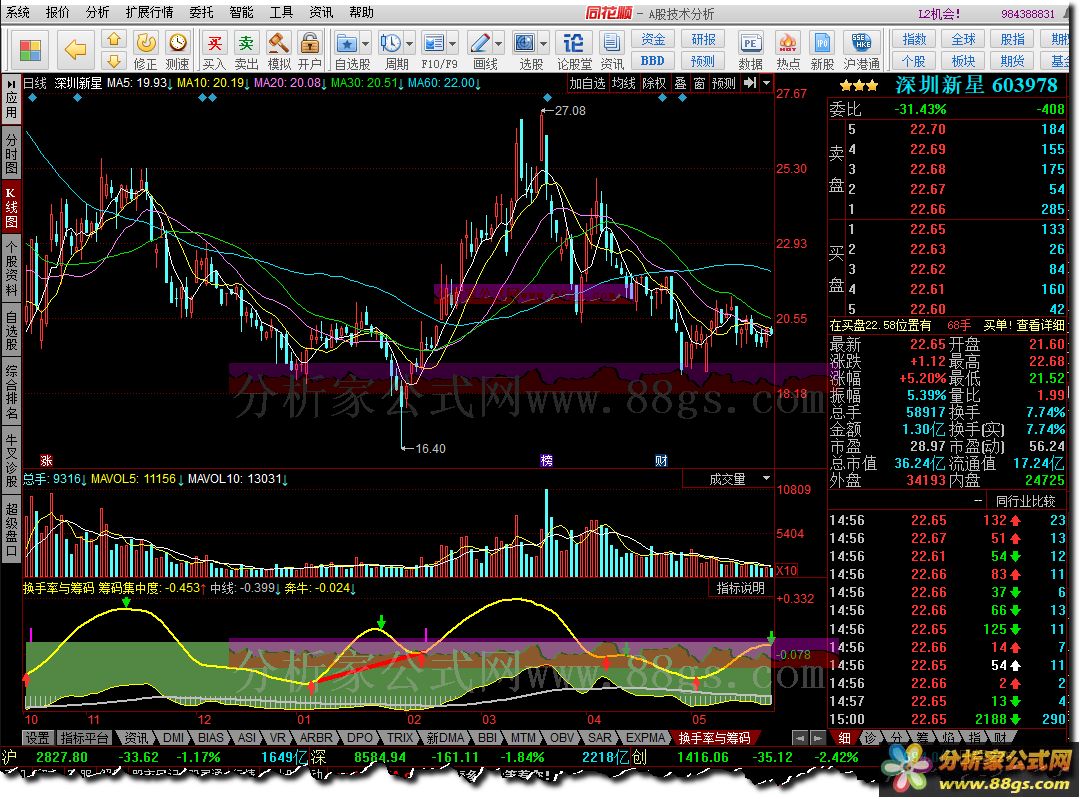Toggle 除权 ex-rights adjustment
The width and height of the screenshot is (1081, 799).
(x=654, y=83)
